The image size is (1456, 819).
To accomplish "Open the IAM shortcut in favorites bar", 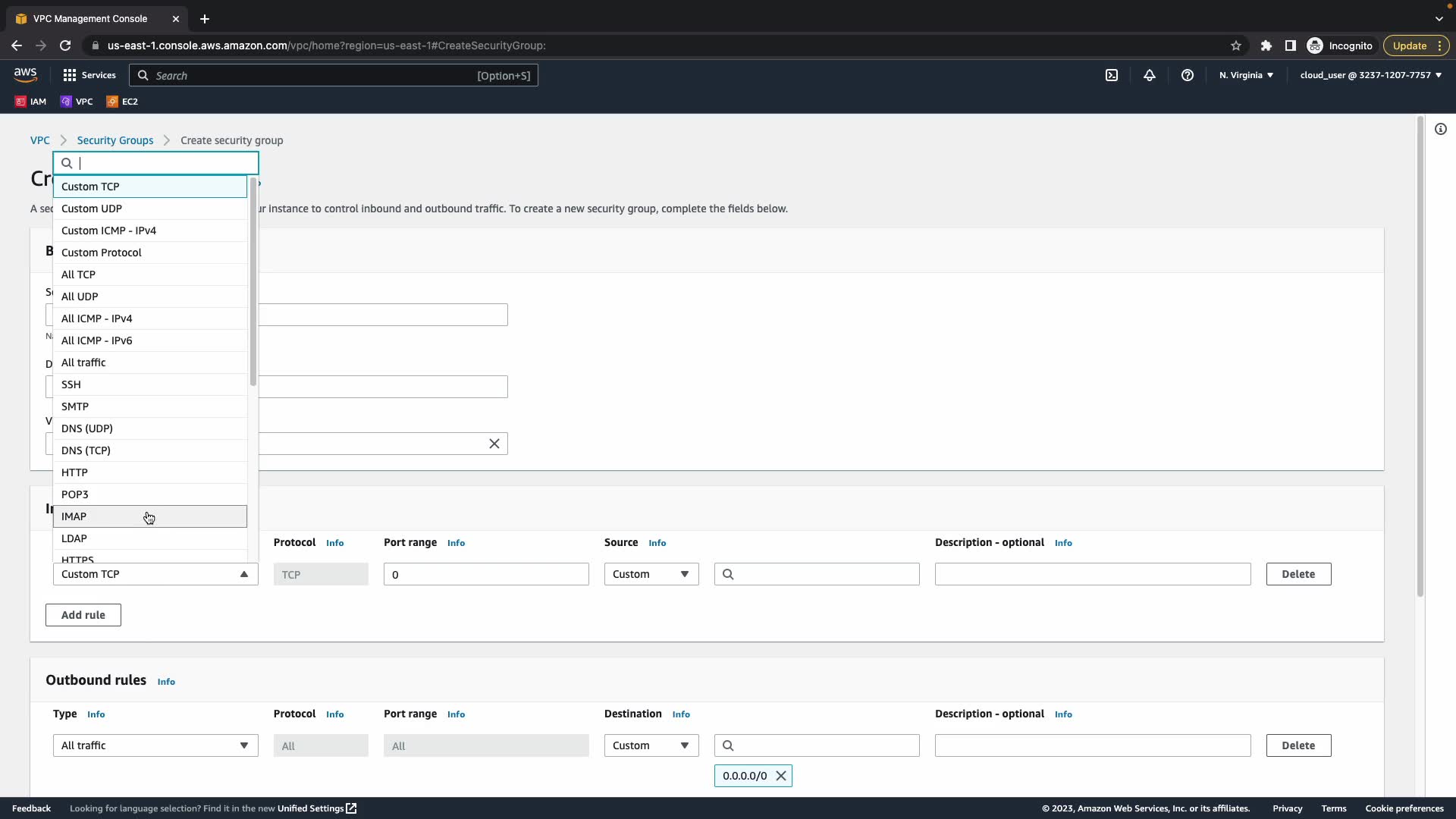I will [x=30, y=102].
